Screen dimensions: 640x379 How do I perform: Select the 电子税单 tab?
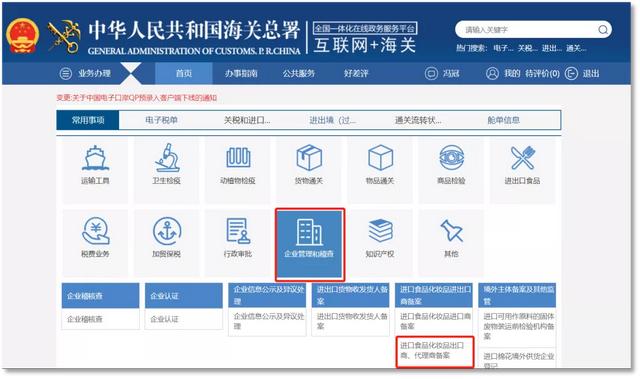161,120
